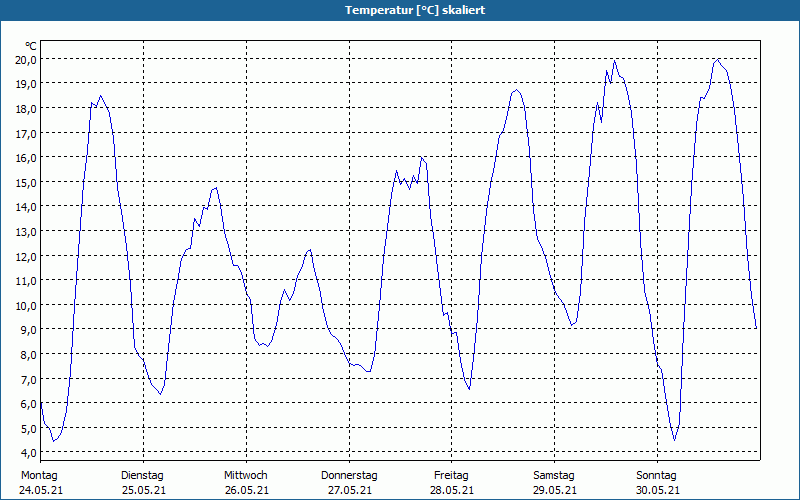Select the Freitag day label

click(x=451, y=476)
